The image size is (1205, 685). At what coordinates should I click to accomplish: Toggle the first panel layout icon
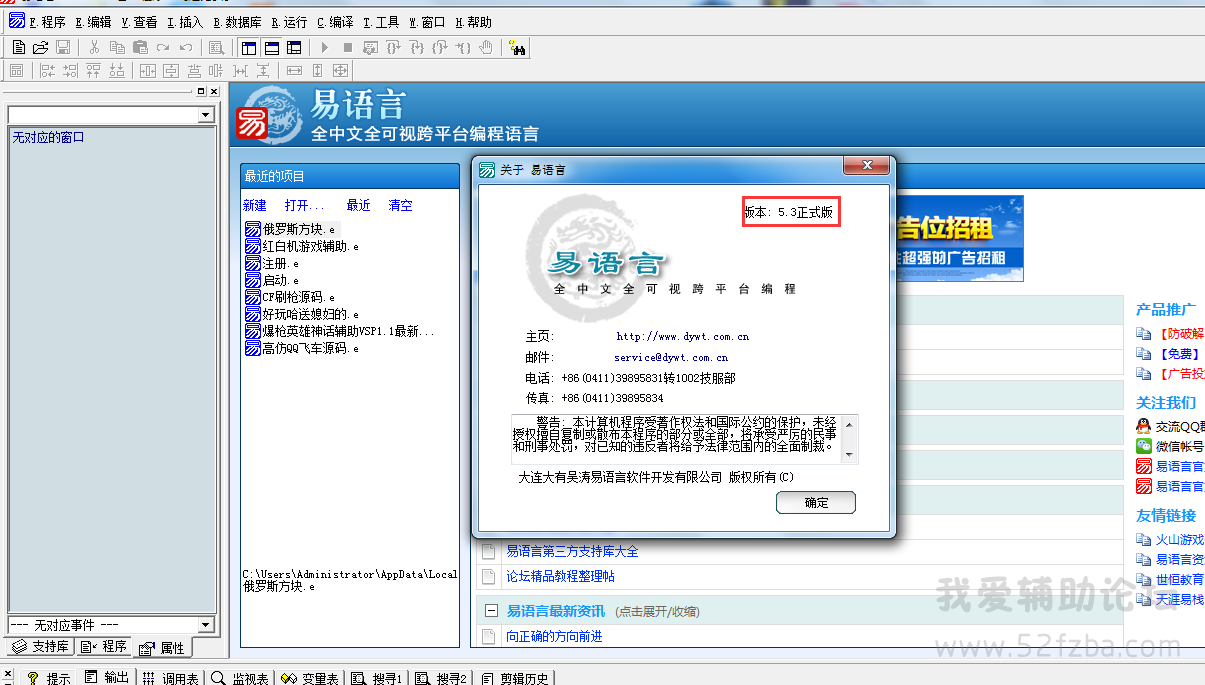tap(250, 47)
